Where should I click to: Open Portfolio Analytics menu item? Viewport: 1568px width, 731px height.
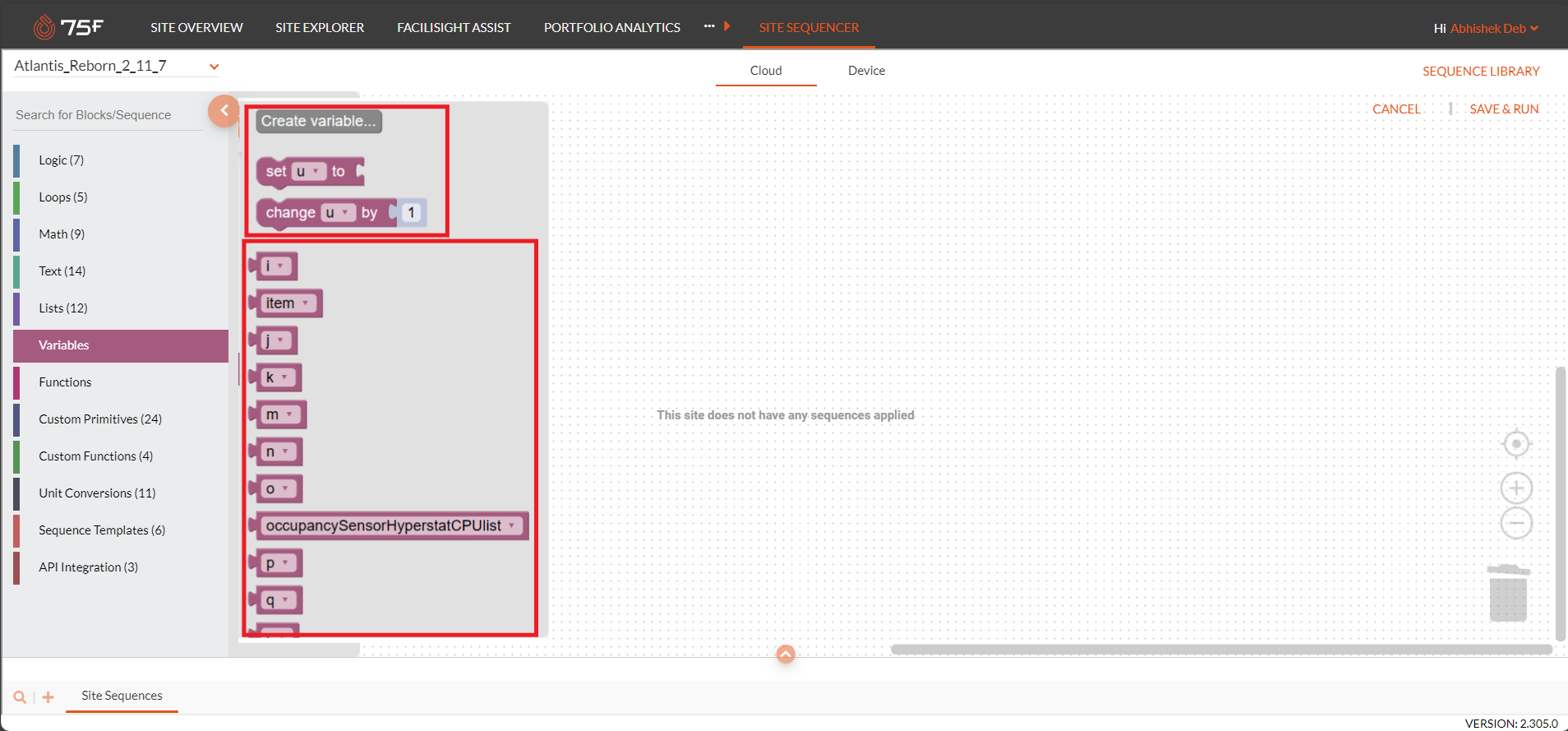coord(611,27)
